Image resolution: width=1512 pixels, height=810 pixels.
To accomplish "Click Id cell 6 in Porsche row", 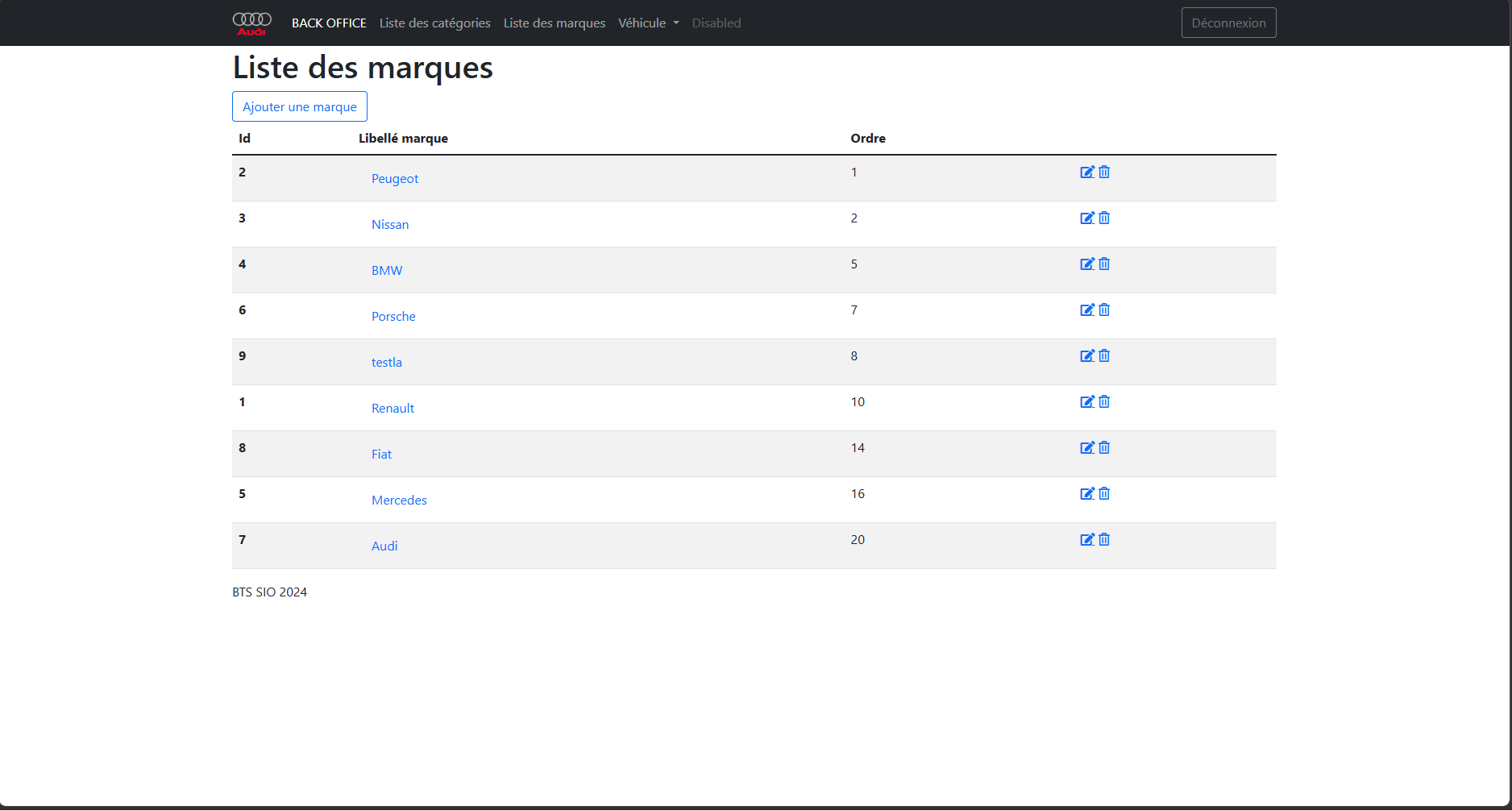I will click(x=243, y=310).
